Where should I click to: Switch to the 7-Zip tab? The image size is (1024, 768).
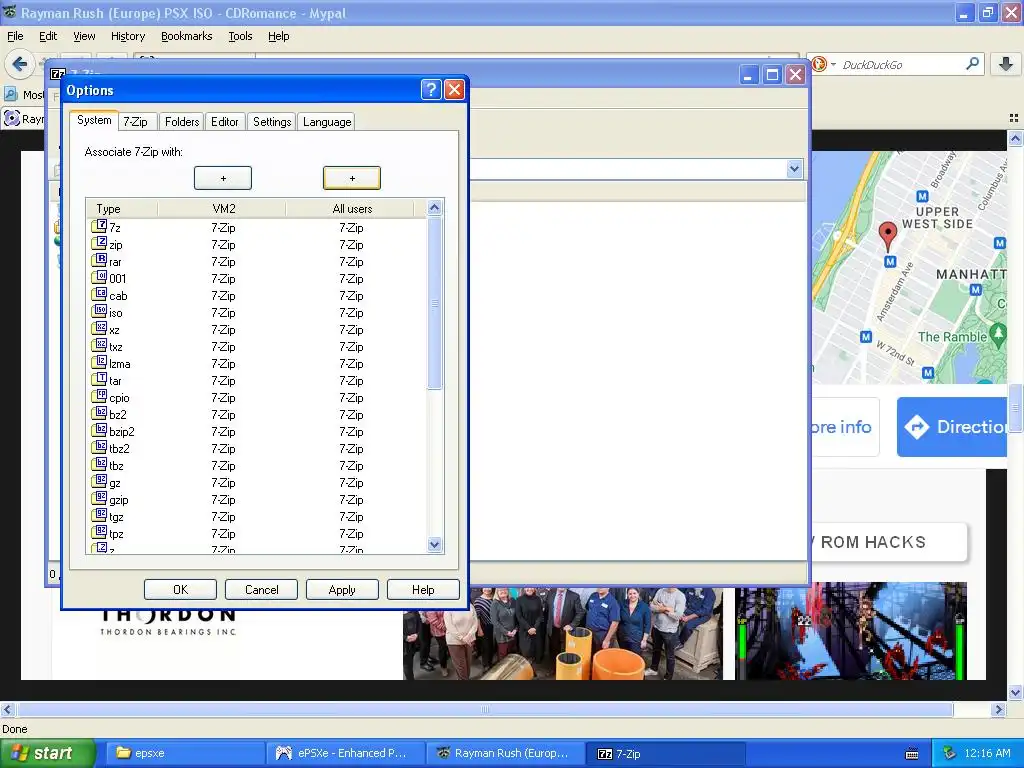click(x=136, y=122)
